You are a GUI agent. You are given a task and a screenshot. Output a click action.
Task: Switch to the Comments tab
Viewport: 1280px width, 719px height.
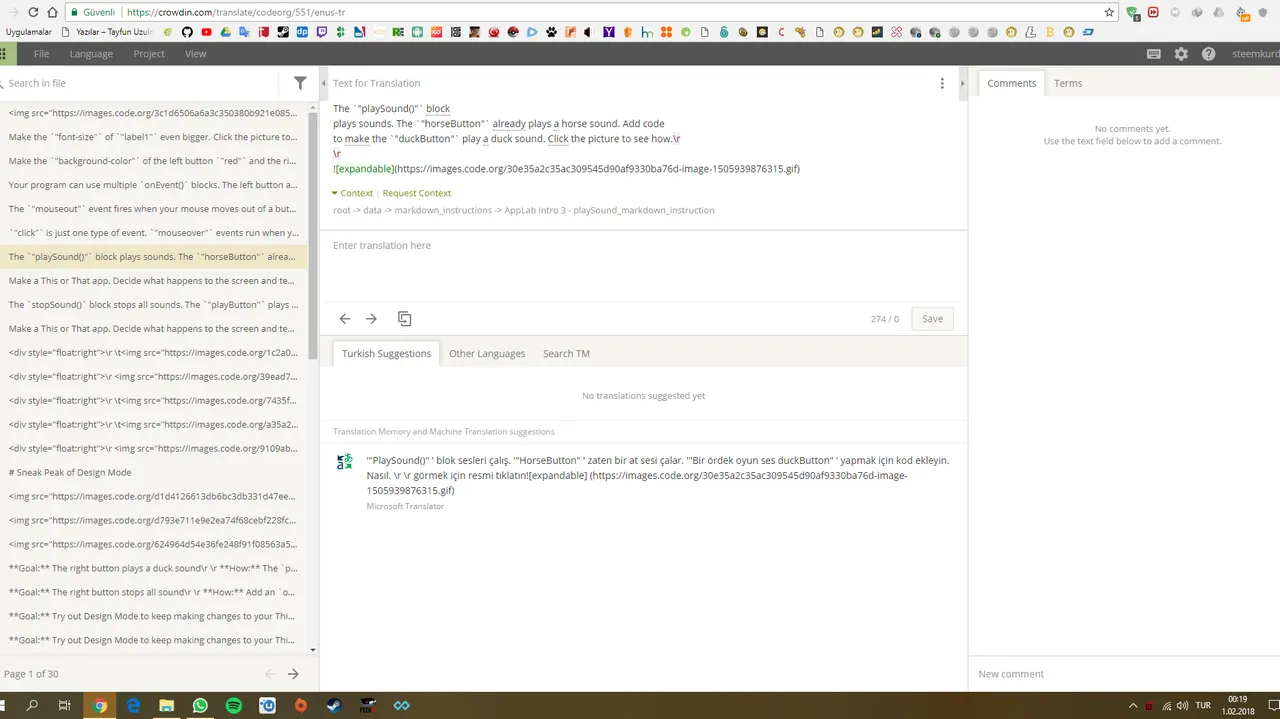click(x=1011, y=83)
